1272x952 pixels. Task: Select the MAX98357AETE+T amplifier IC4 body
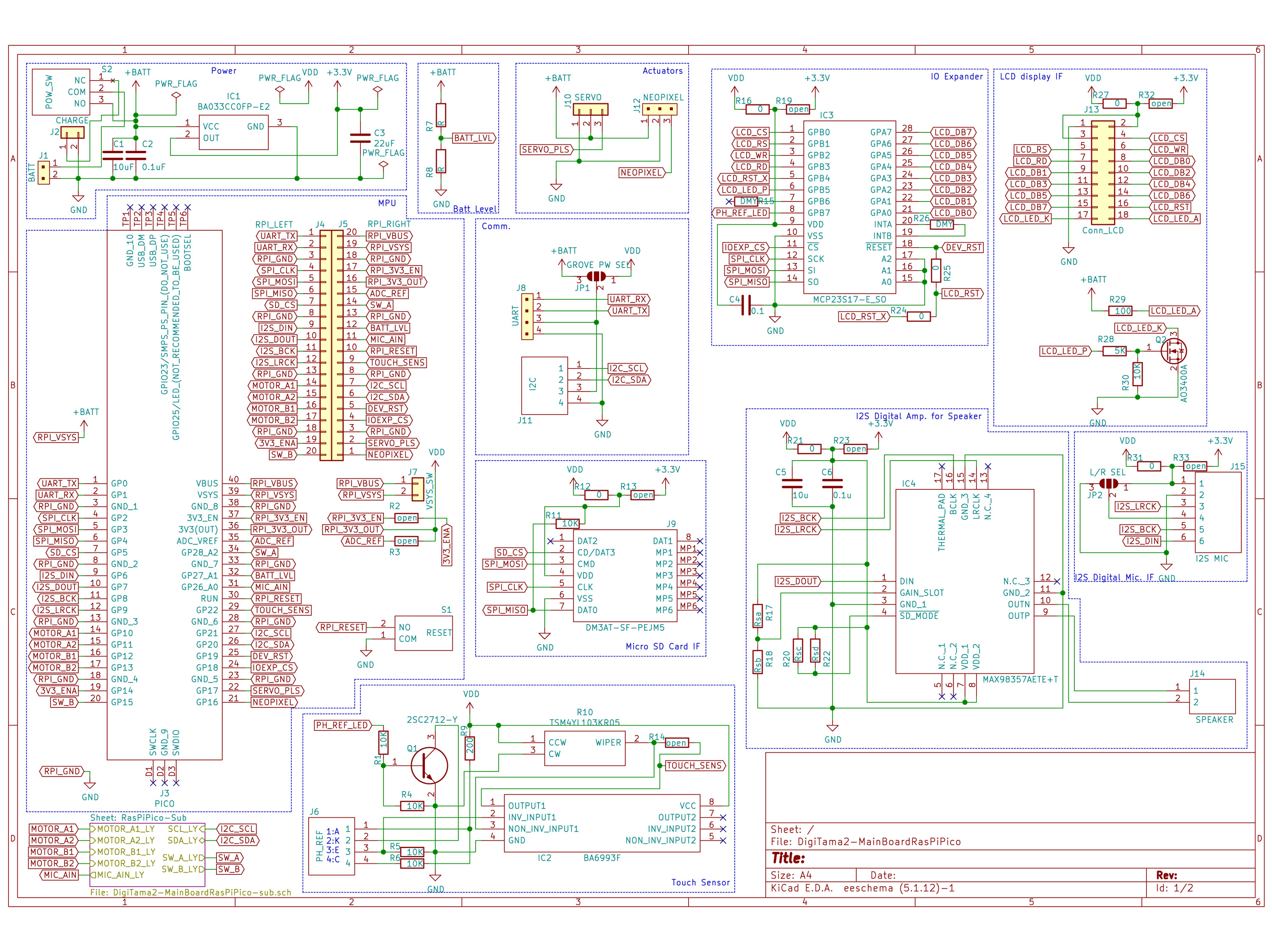tap(964, 581)
